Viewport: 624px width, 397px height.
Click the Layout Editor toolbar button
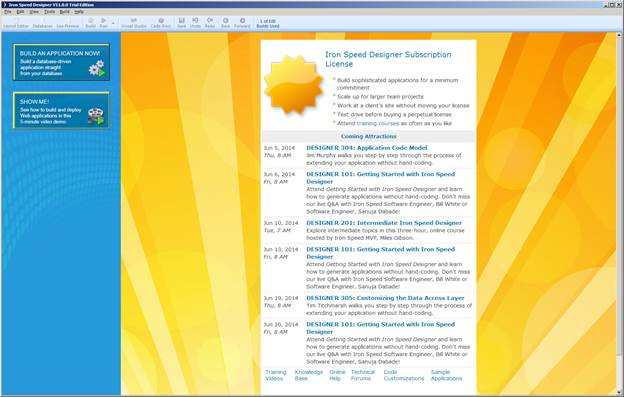point(16,23)
